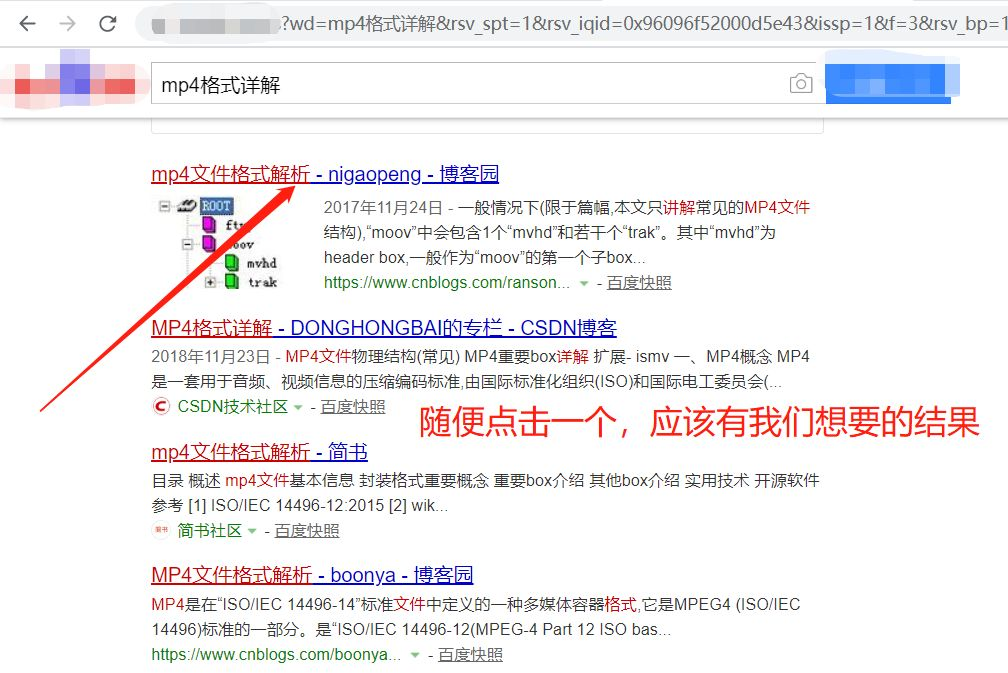Reload the page with the refresh icon
The height and width of the screenshot is (673, 1008).
(x=108, y=24)
